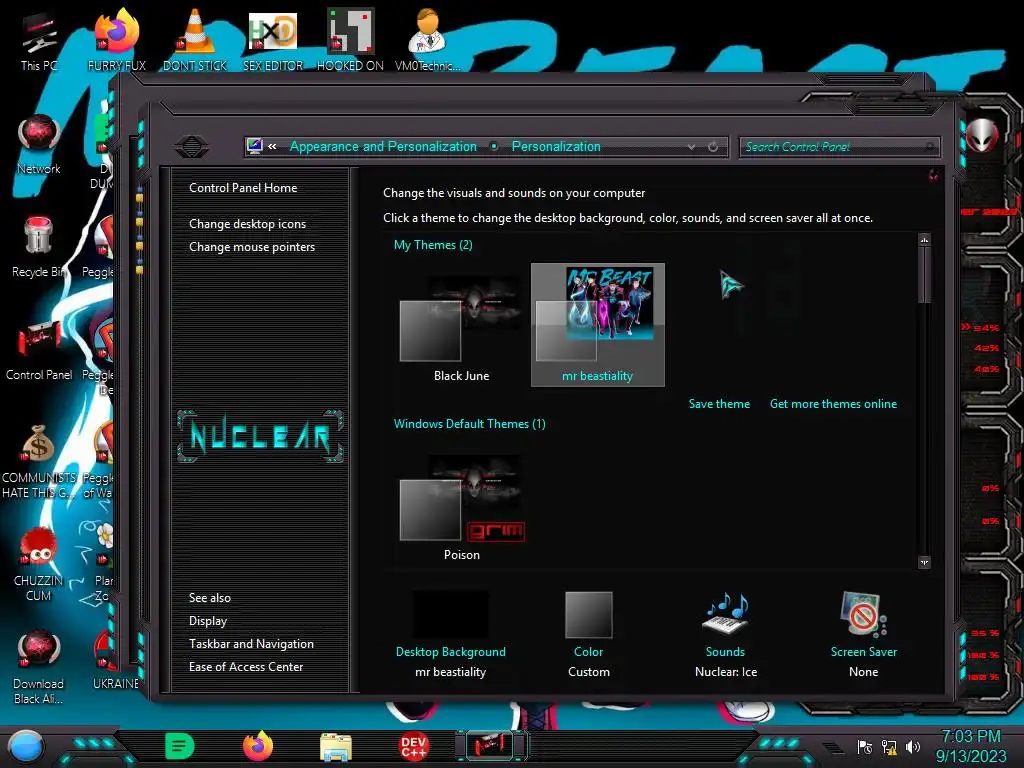The height and width of the screenshot is (768, 1024).
Task: Apply the Poison default theme
Action: (461, 505)
